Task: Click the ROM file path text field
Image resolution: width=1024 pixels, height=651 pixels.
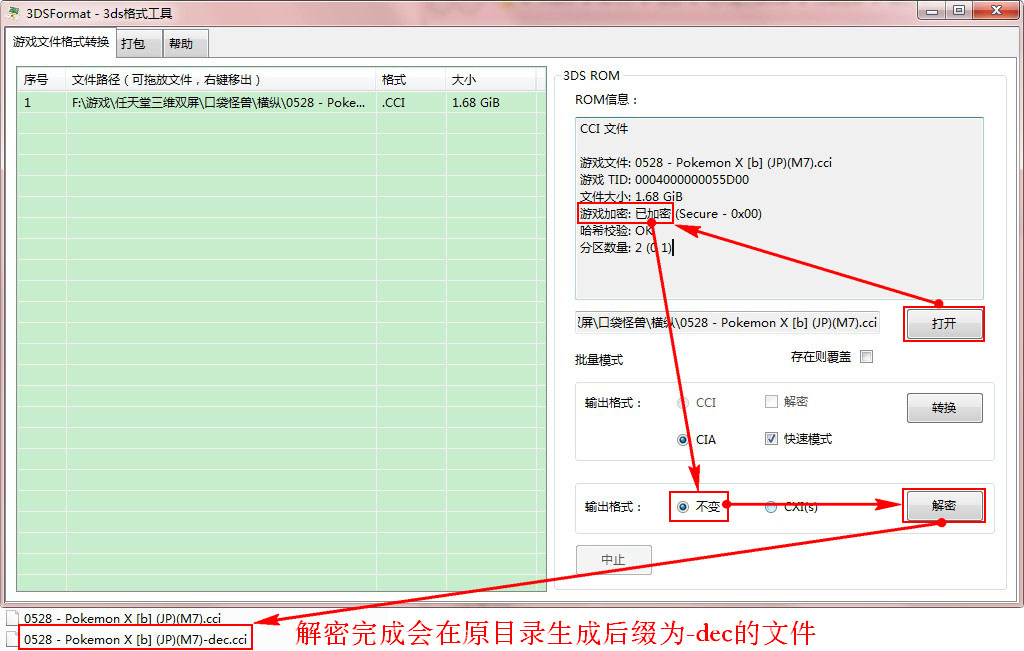Action: click(x=727, y=323)
